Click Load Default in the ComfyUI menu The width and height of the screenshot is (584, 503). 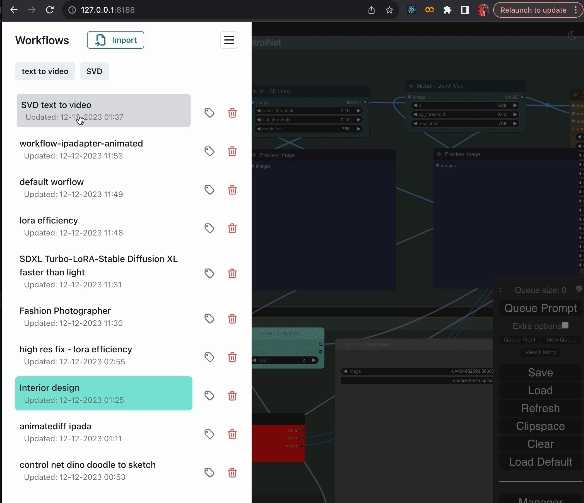click(540, 462)
